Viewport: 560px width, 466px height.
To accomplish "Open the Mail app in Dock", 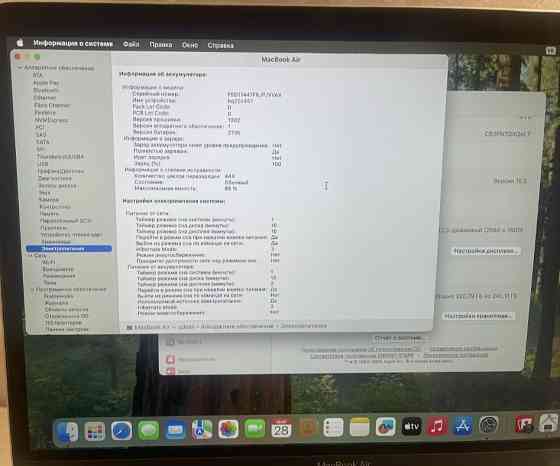I will (175, 430).
